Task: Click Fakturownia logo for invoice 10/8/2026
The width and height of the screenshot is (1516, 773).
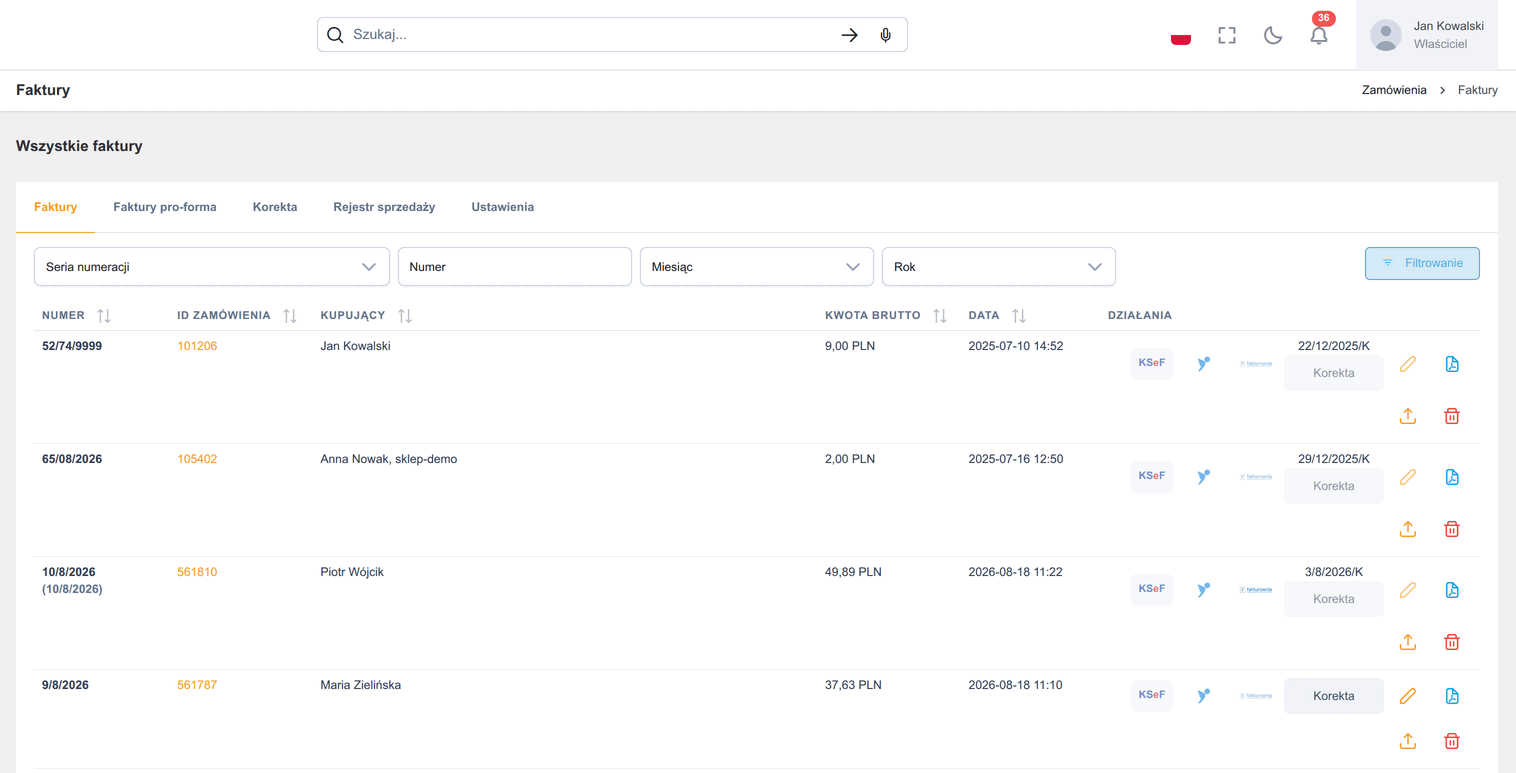Action: click(1256, 590)
